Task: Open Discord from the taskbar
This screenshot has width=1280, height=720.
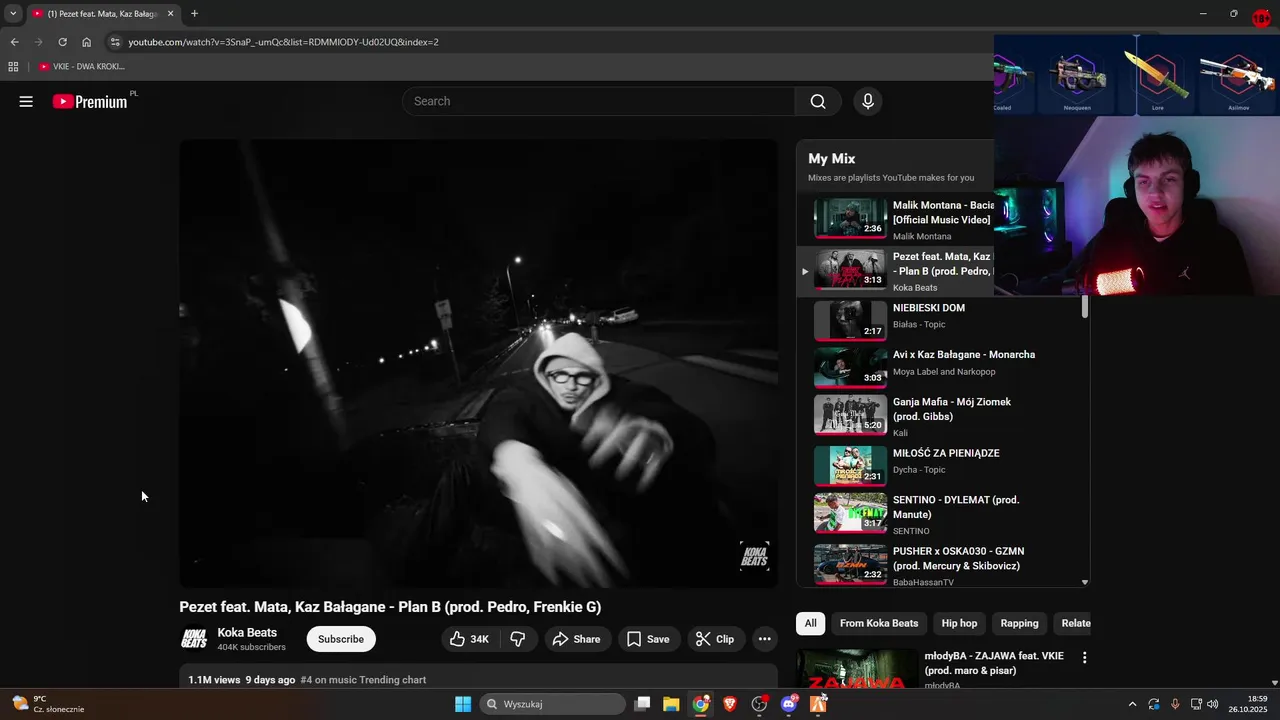Action: [x=789, y=704]
